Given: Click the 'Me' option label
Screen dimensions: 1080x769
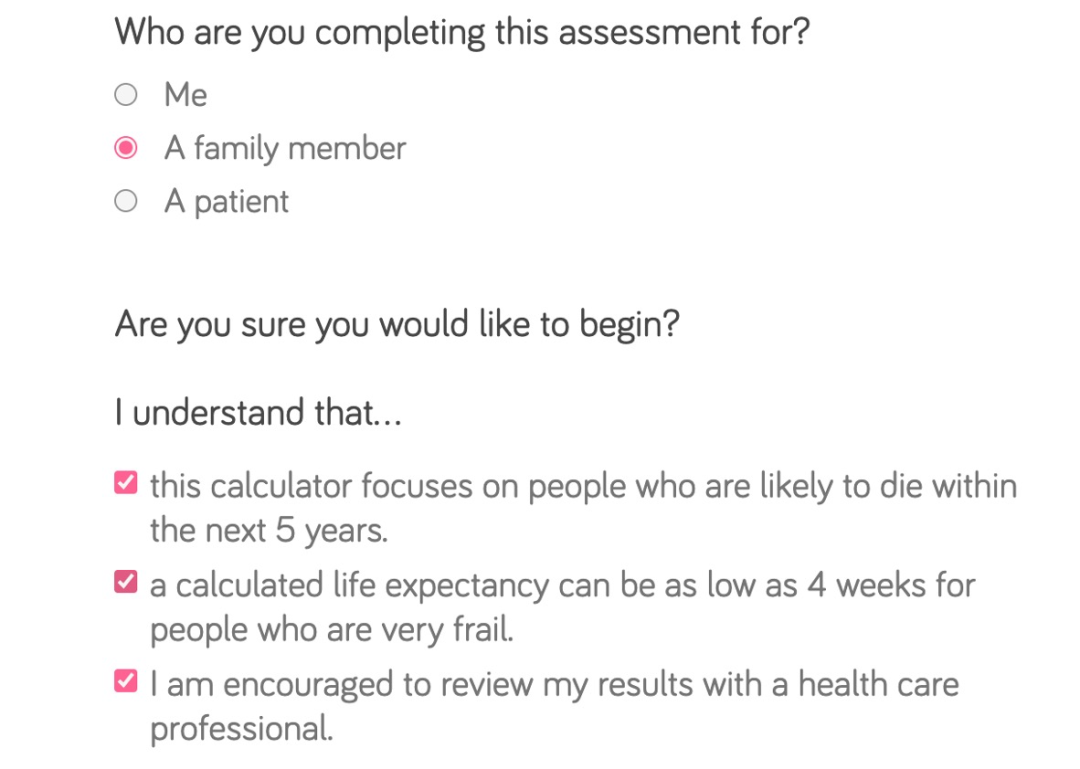Looking at the screenshot, I should [186, 95].
